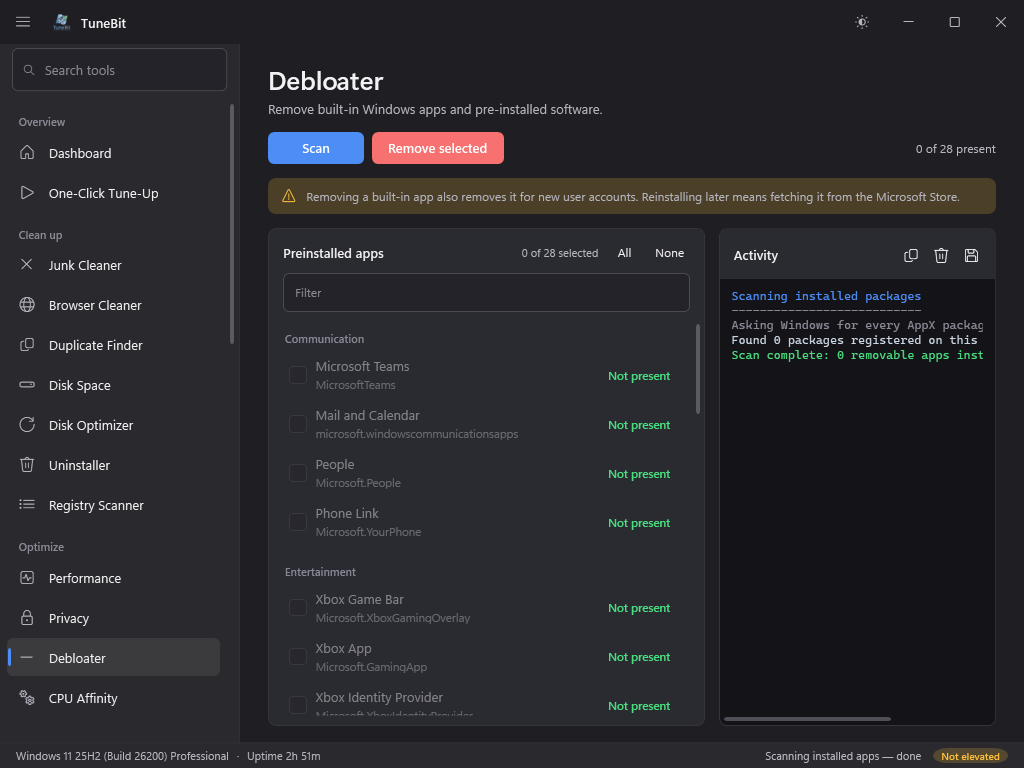Check the Microsoft Teams checkbox
This screenshot has width=1024, height=768.
coord(298,376)
